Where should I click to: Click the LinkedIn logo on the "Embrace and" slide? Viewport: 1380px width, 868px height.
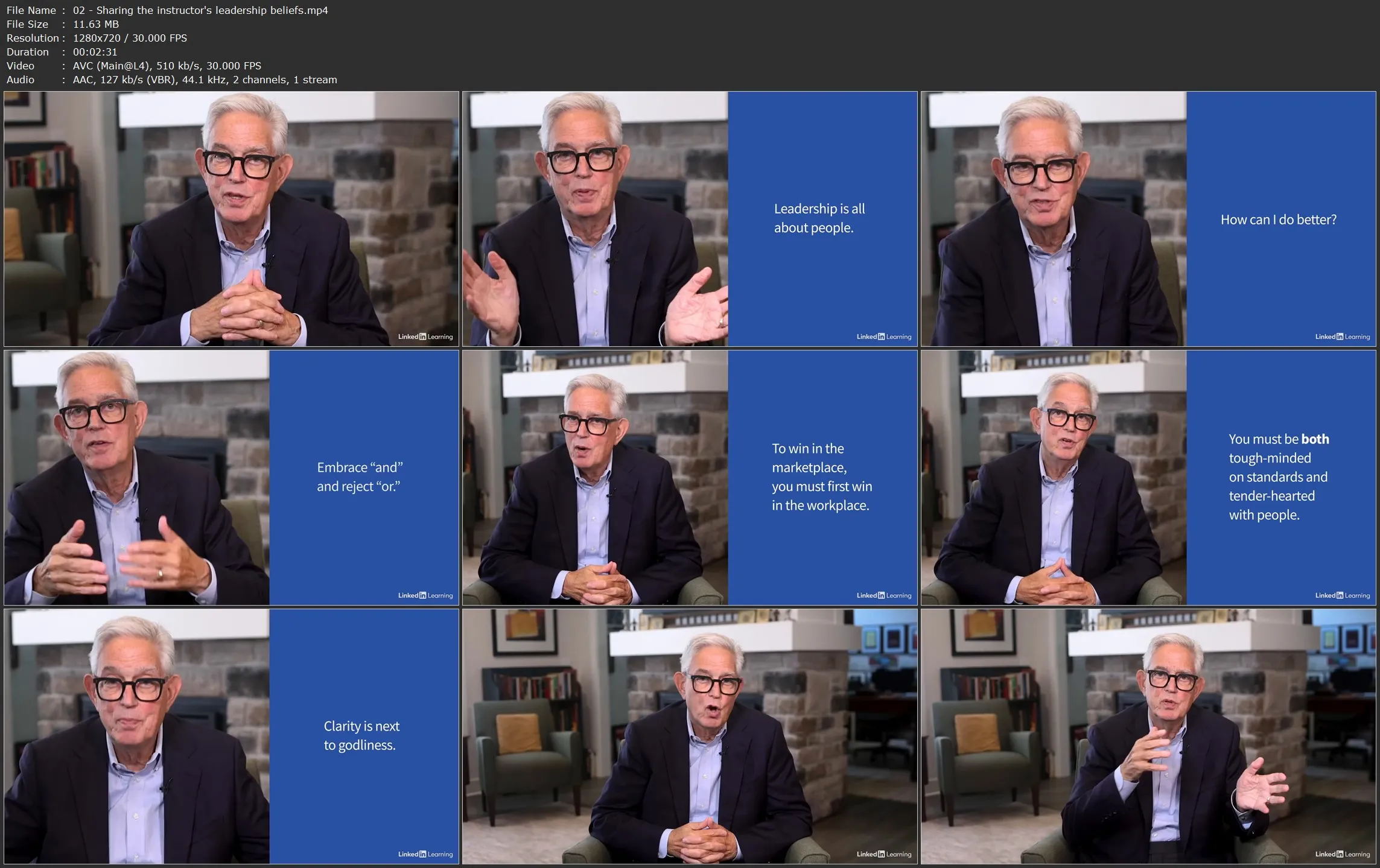(425, 595)
